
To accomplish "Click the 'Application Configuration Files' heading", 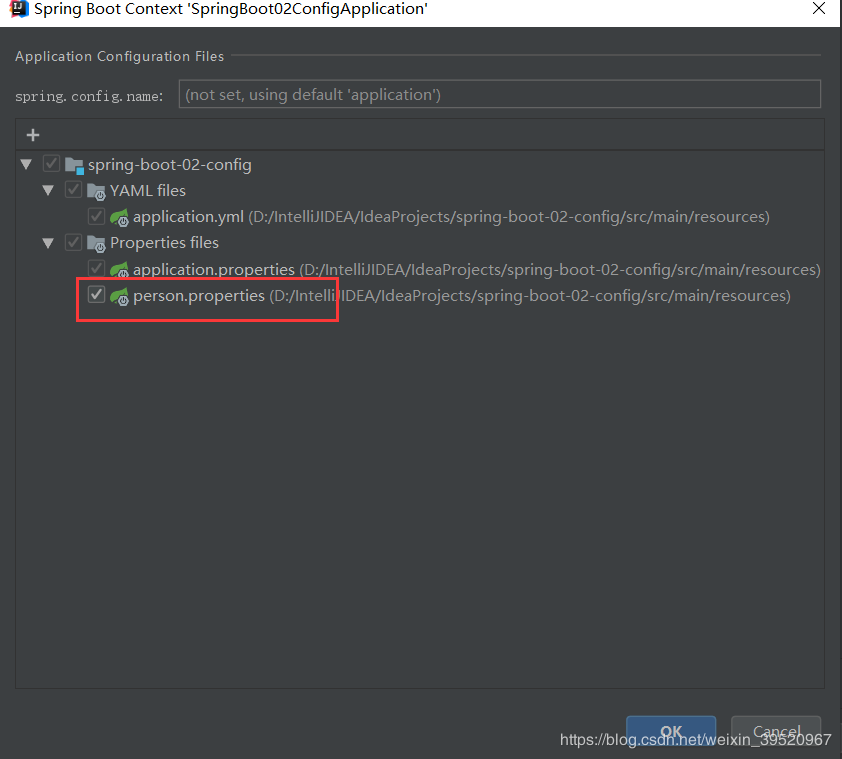I will pos(119,56).
